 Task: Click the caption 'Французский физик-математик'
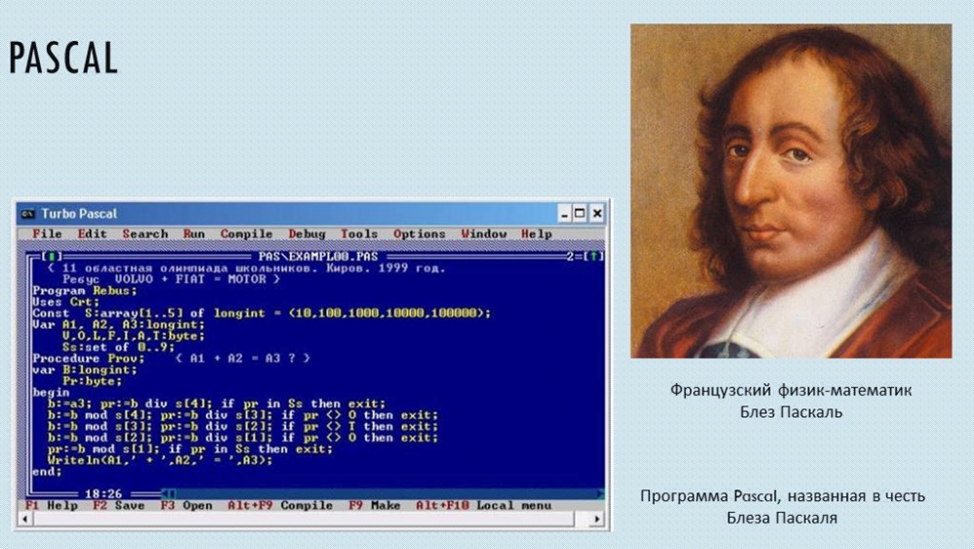point(791,390)
